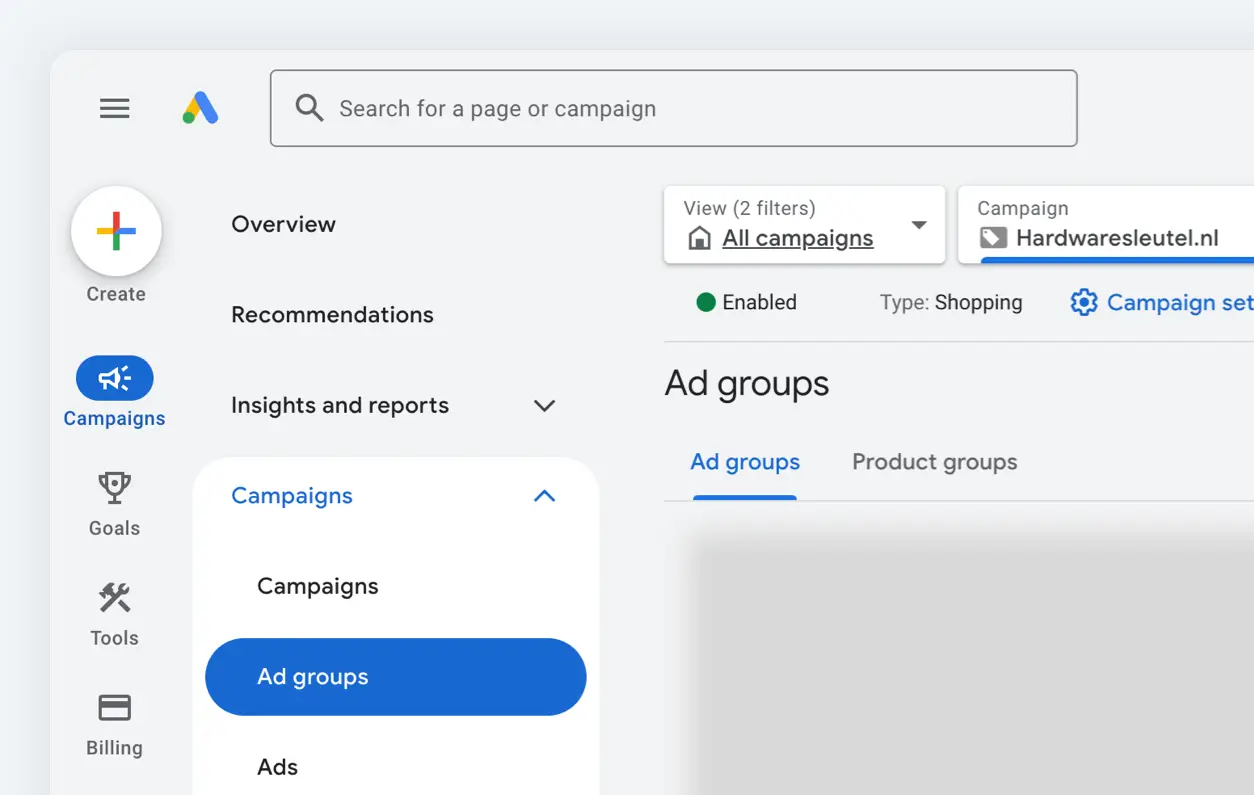This screenshot has width=1254, height=795.
Task: Click the home icon next to All campaigns
Action: 698,239
